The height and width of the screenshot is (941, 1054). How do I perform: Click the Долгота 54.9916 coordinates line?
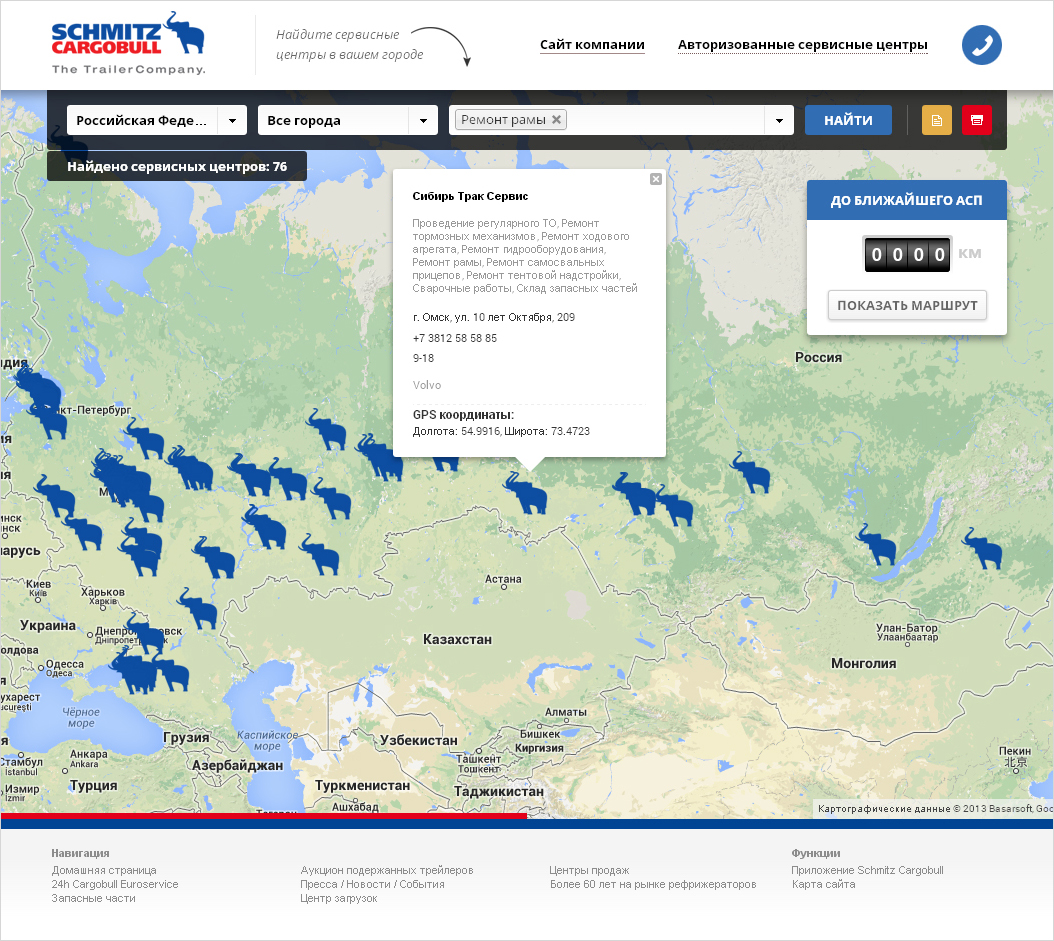501,432
